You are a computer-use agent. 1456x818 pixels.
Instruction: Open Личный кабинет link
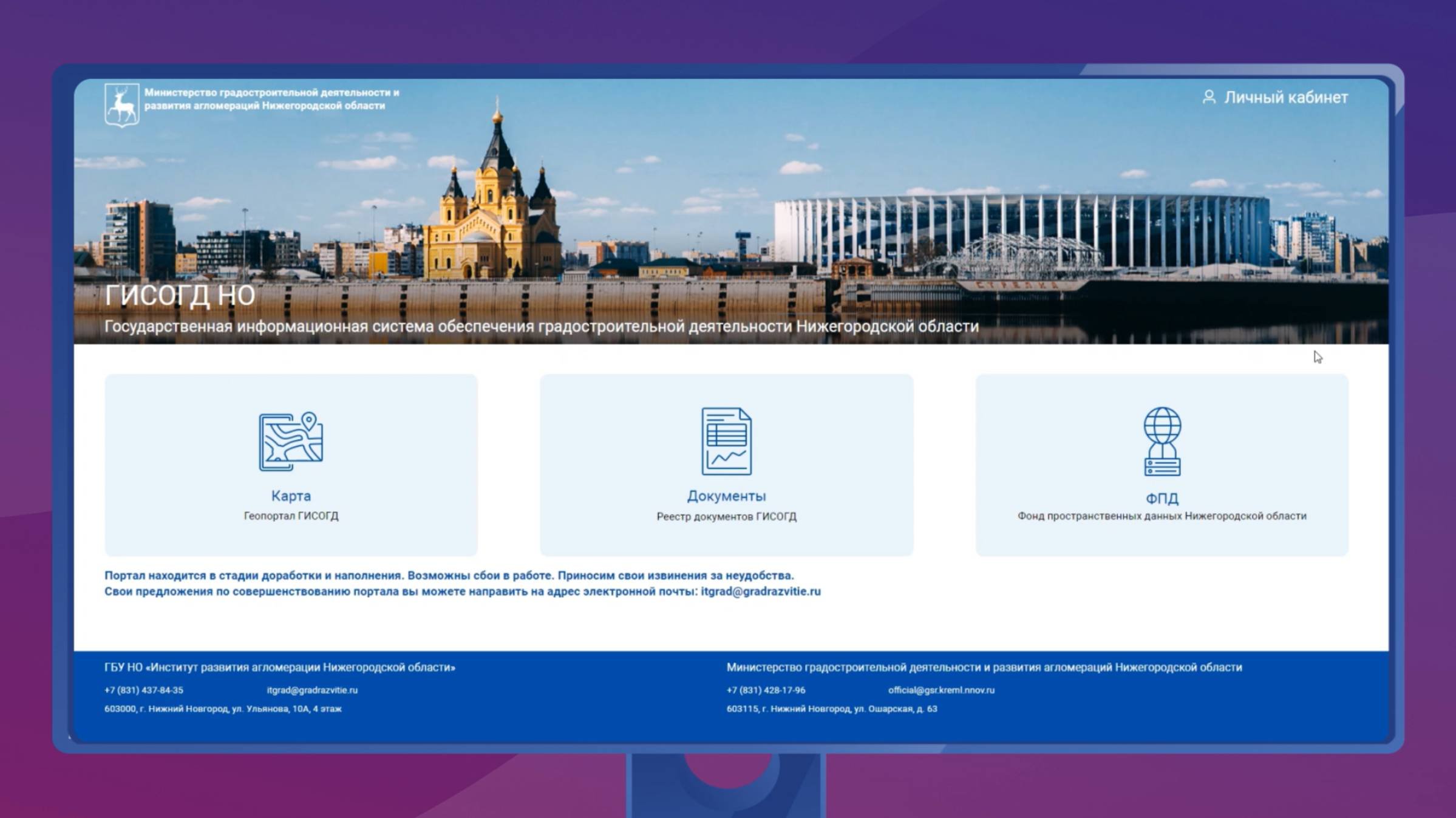click(1285, 97)
